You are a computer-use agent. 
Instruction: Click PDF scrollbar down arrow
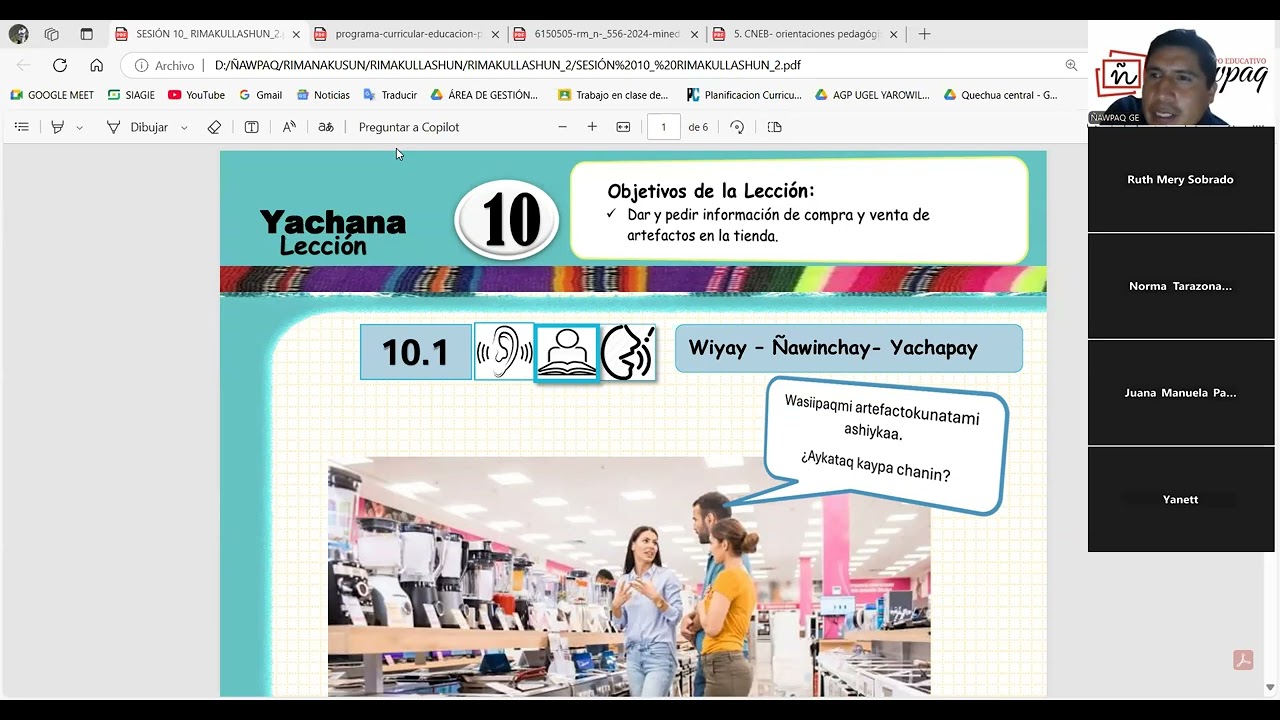click(1270, 687)
